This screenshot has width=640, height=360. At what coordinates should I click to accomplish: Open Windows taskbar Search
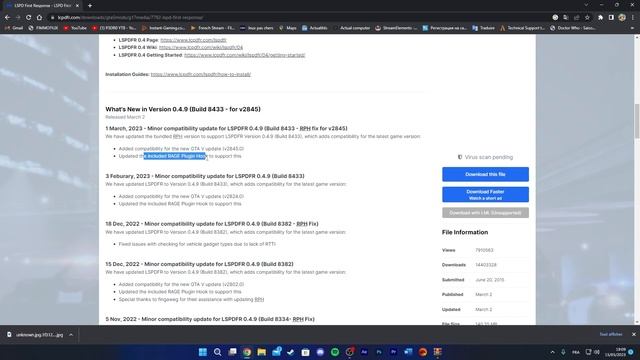coord(218,352)
